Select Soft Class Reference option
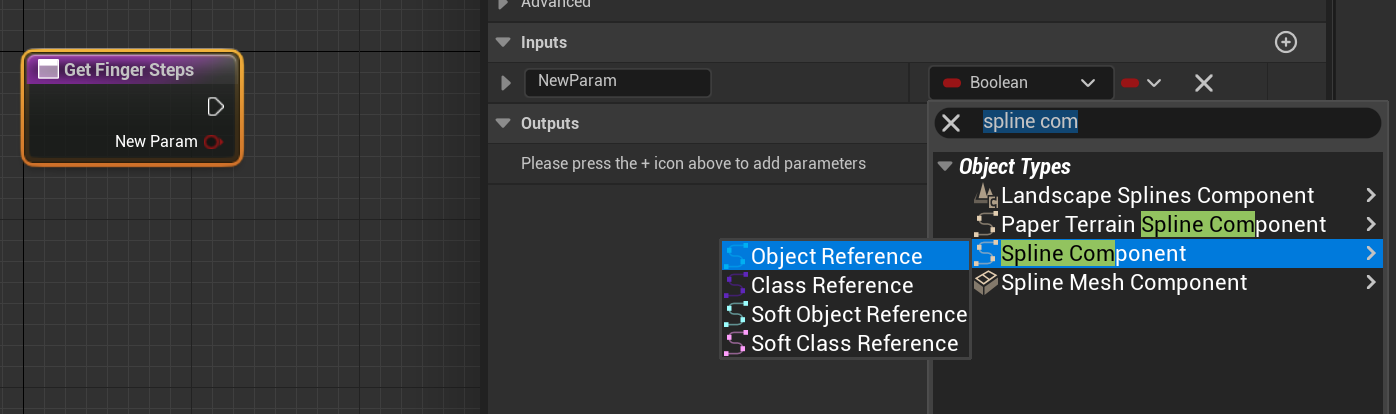The width and height of the screenshot is (1396, 414). tap(845, 344)
